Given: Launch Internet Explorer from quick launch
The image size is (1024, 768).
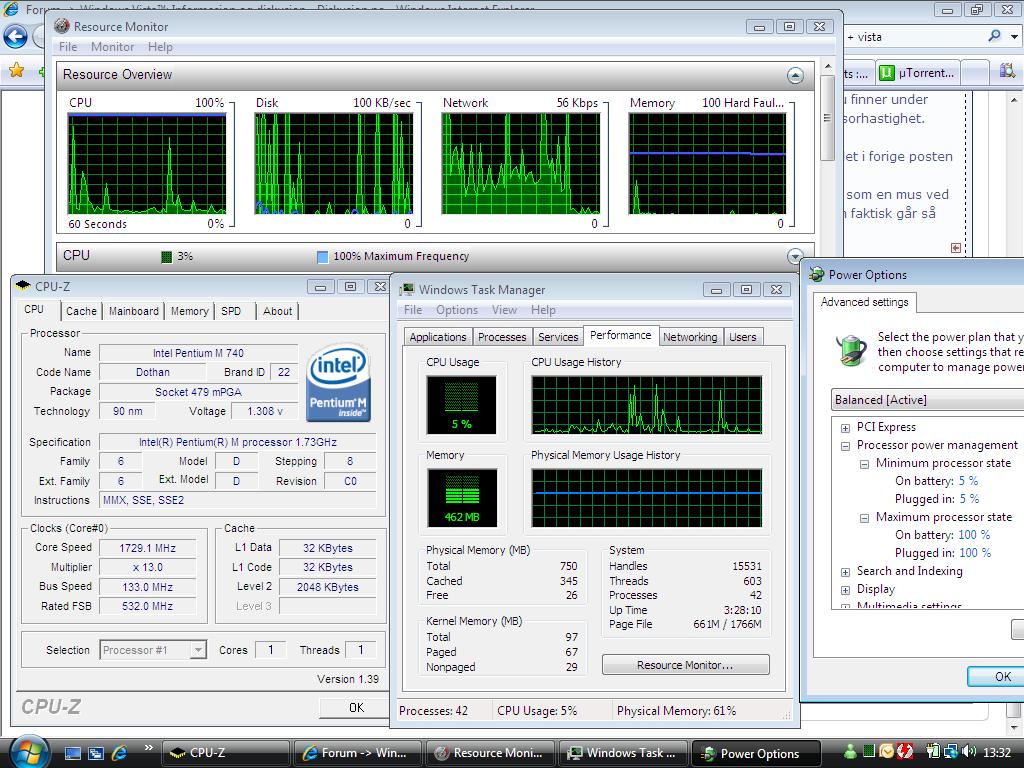Looking at the screenshot, I should pyautogui.click(x=120, y=753).
